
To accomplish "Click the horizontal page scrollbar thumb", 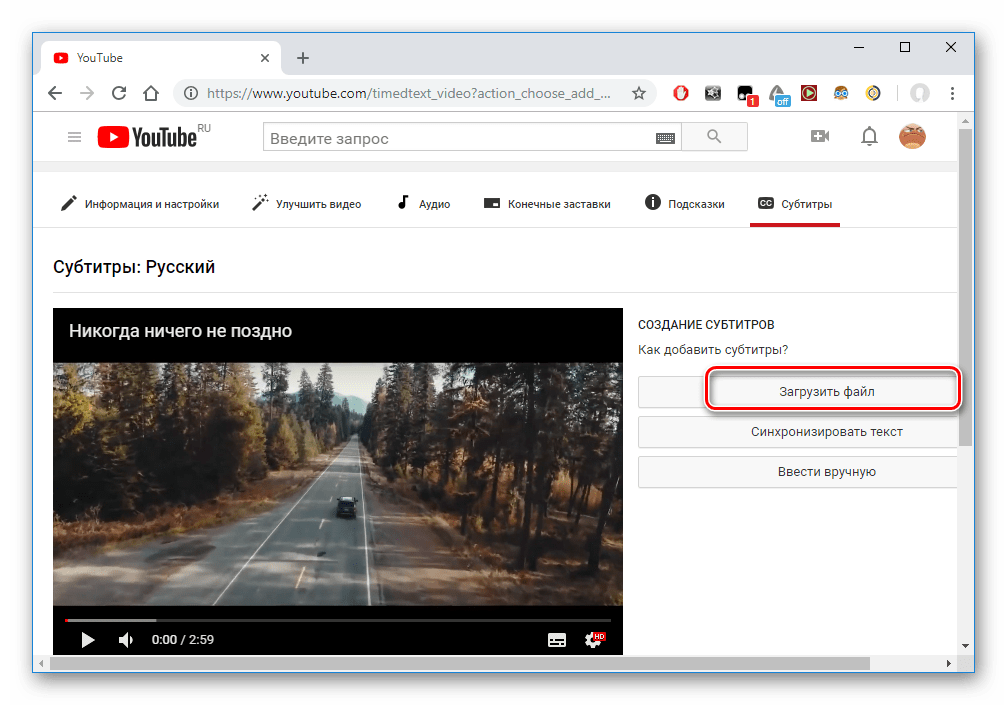I will tap(460, 663).
